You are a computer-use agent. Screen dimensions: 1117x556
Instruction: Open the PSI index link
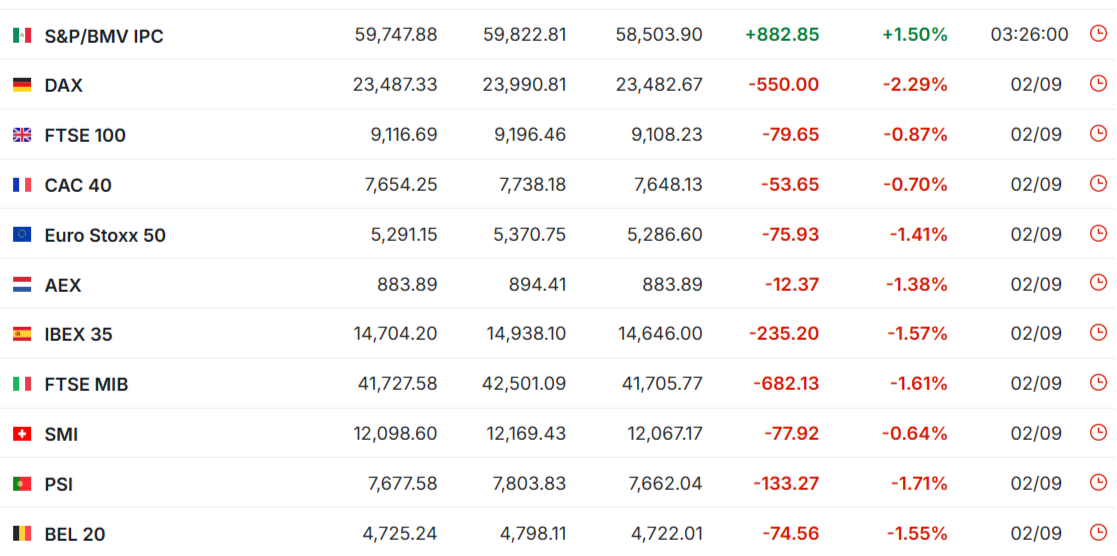click(58, 485)
